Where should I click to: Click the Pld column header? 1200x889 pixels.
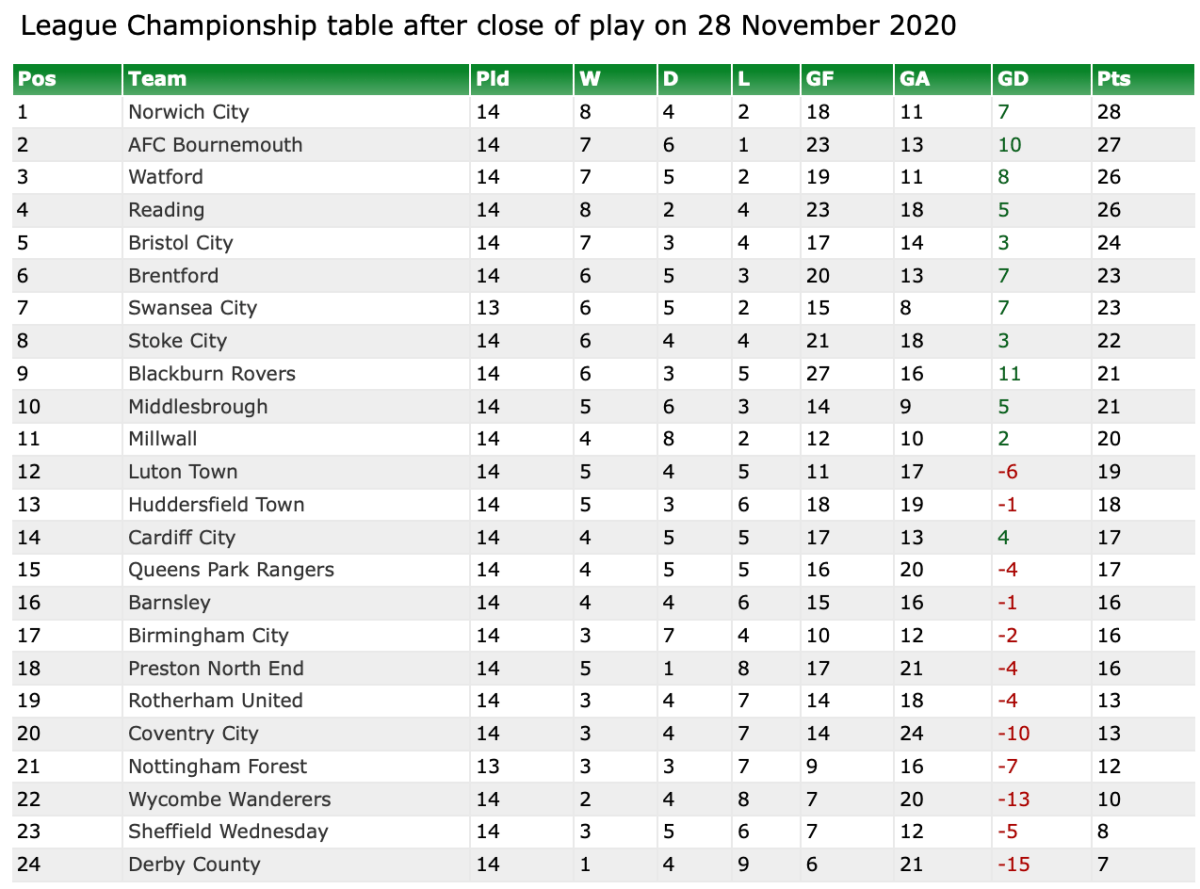point(493,79)
